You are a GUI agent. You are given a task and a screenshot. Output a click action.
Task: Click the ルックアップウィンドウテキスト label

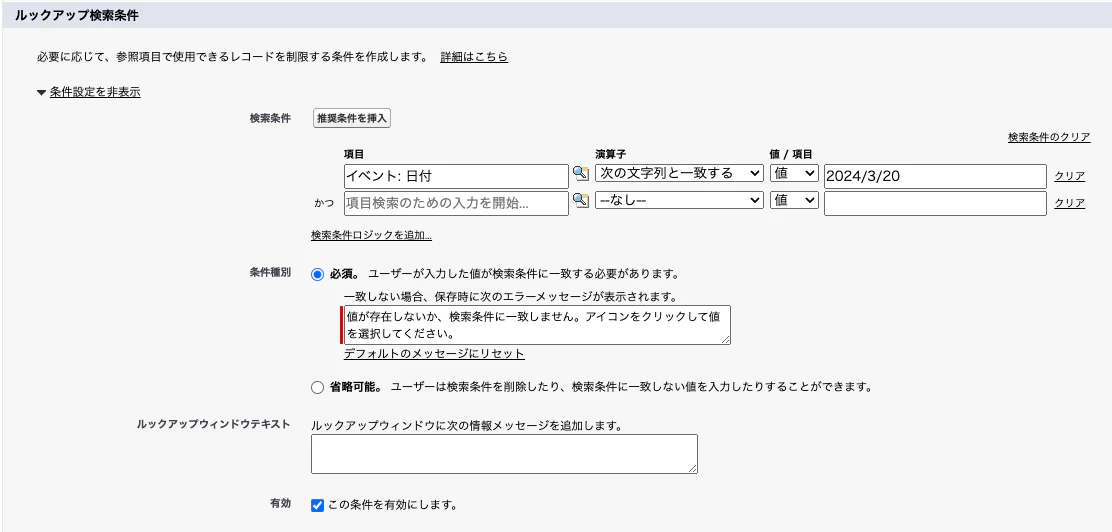(213, 423)
